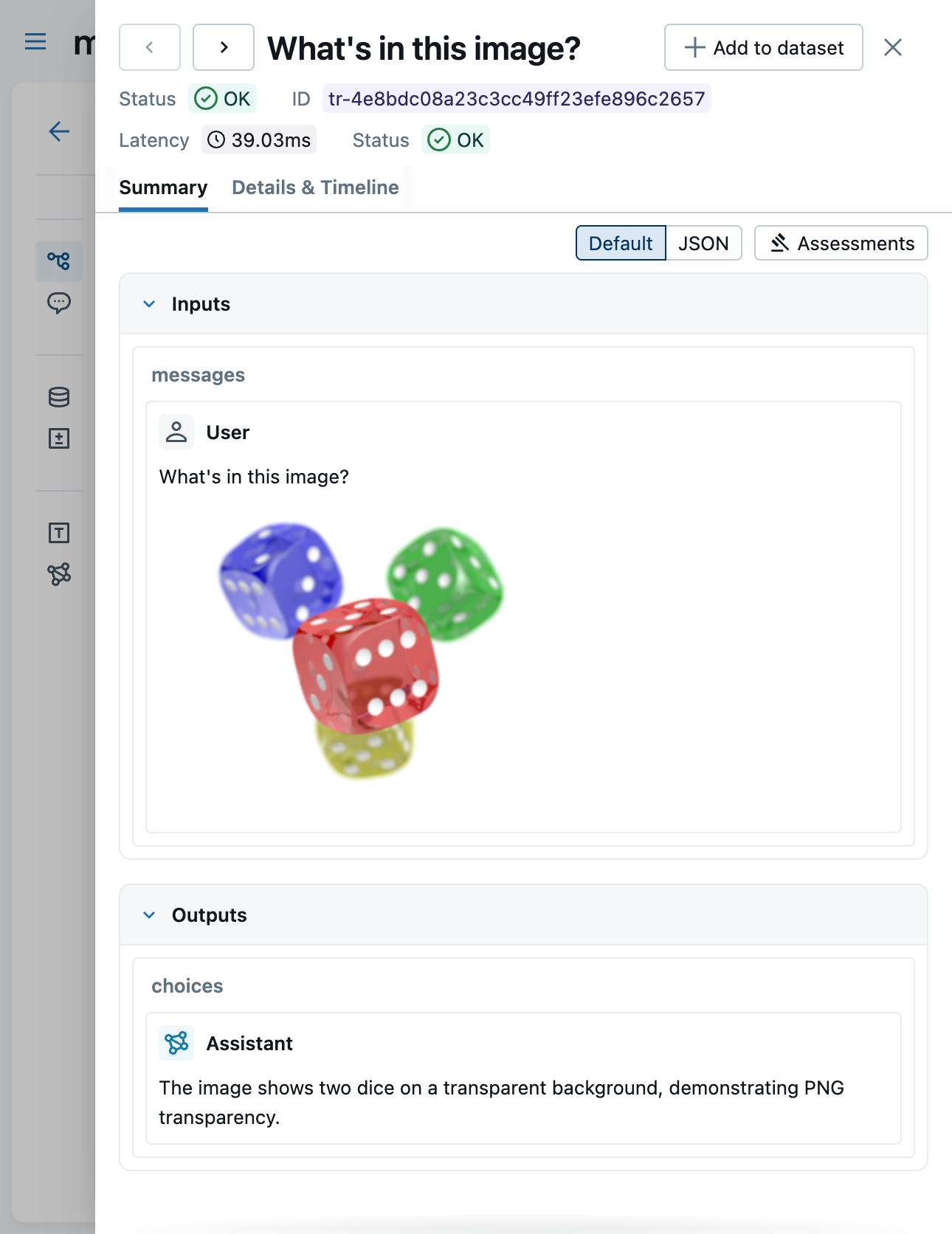The image size is (952, 1234).
Task: Open the datasets database sidebar icon
Action: click(59, 397)
